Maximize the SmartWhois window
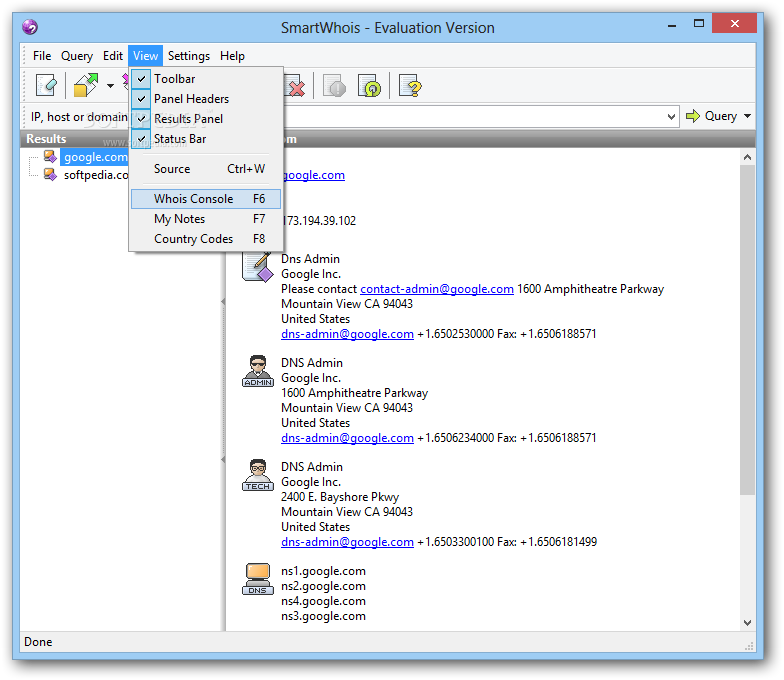Image resolution: width=784 pixels, height=680 pixels. click(699, 24)
